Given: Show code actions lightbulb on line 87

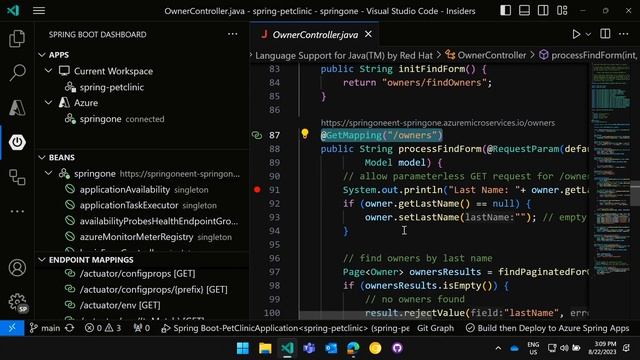Looking at the screenshot, I should (305, 133).
